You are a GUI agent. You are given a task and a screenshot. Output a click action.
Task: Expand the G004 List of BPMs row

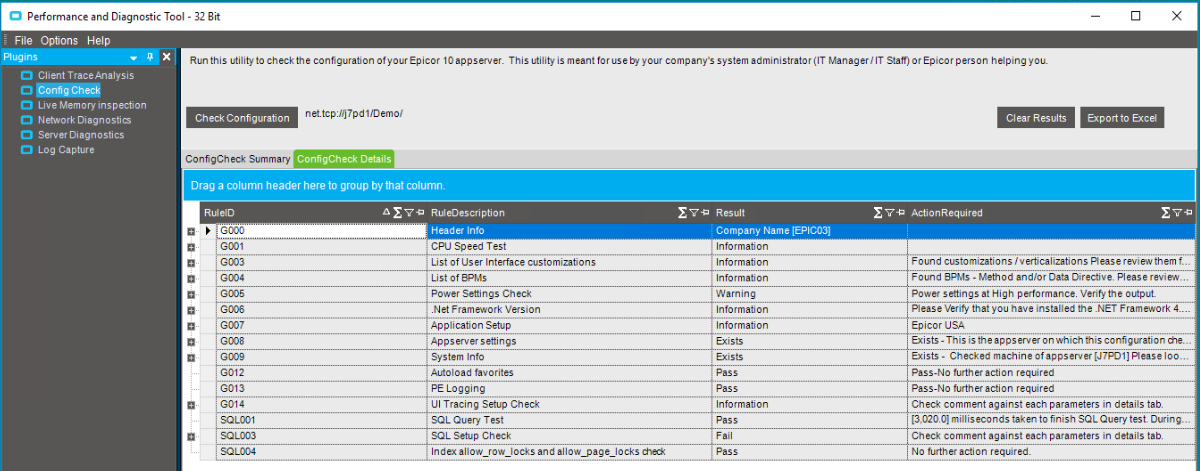(x=190, y=278)
